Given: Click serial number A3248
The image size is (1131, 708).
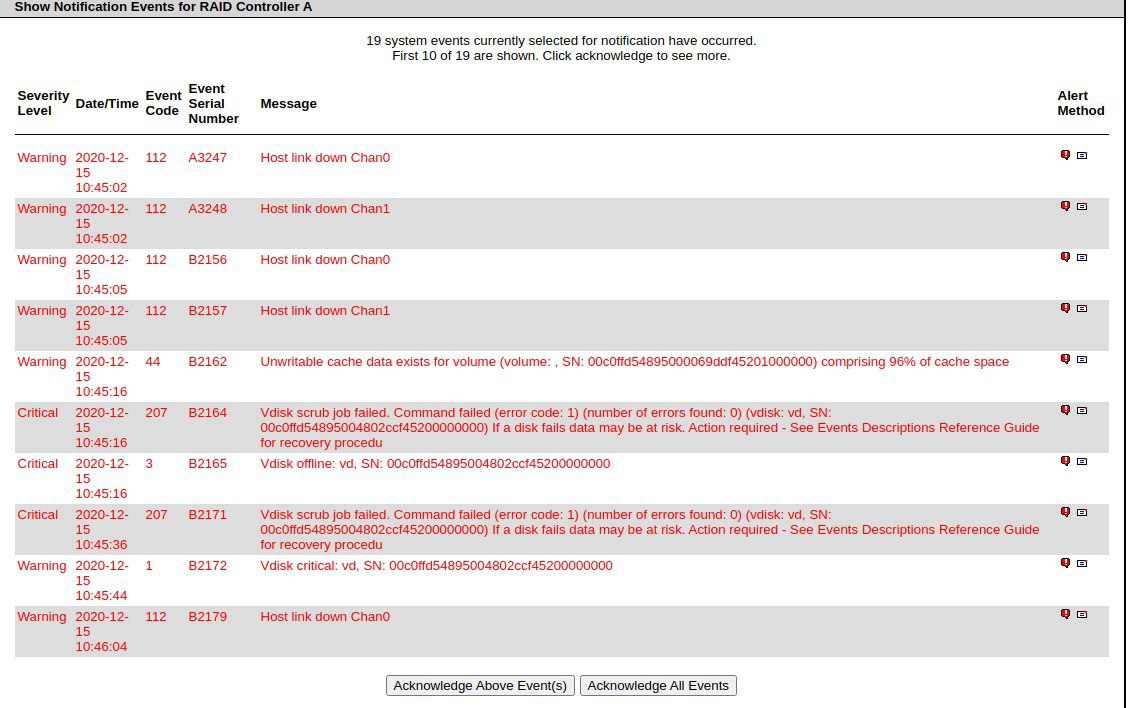Looking at the screenshot, I should [x=208, y=209].
